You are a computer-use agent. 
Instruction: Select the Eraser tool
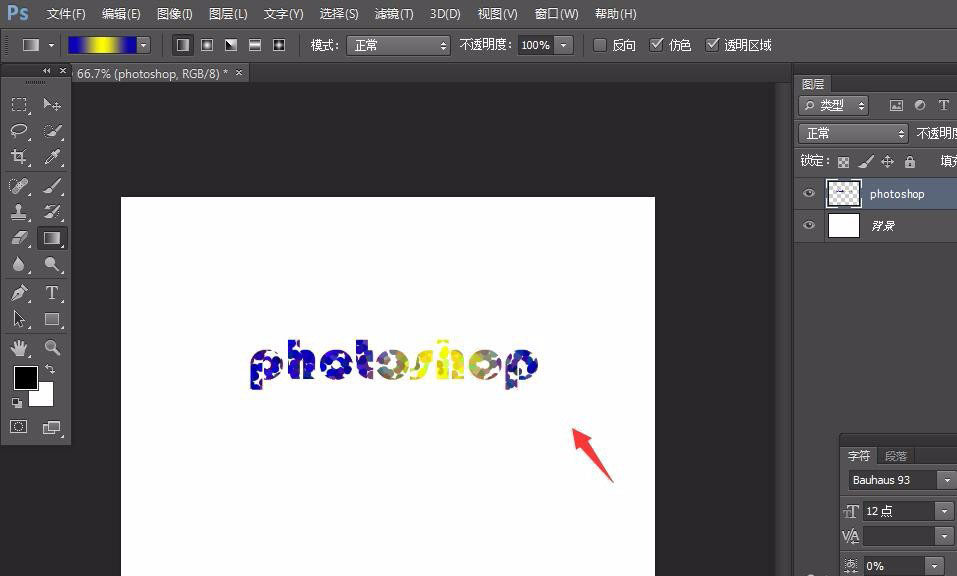19,238
